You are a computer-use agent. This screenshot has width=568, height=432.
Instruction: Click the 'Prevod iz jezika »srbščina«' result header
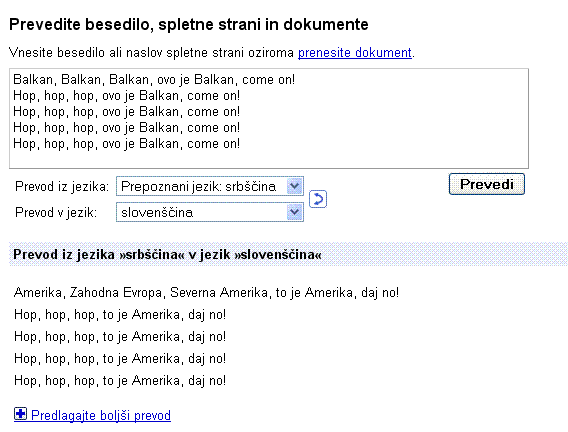point(167,255)
